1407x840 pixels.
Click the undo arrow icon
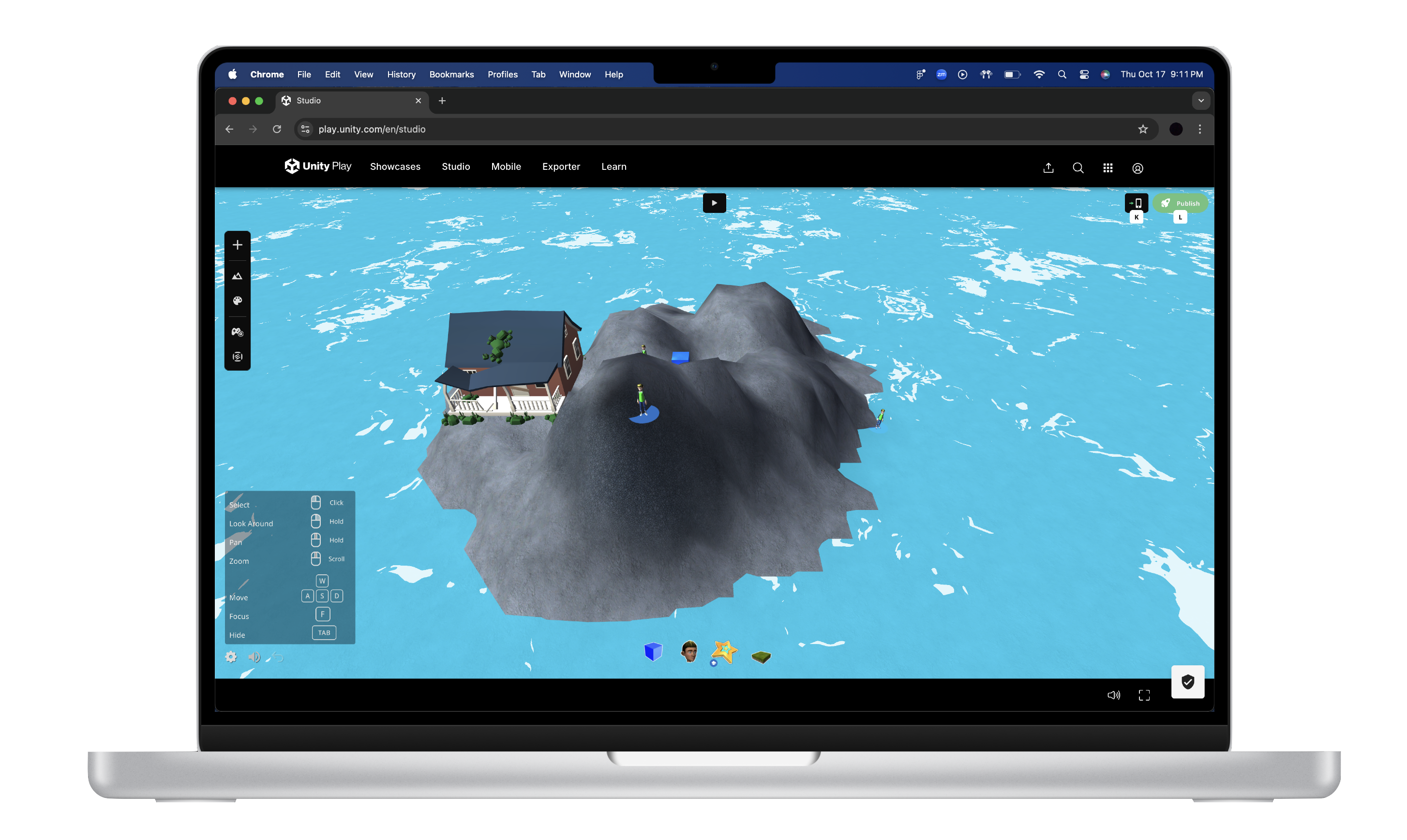[277, 657]
